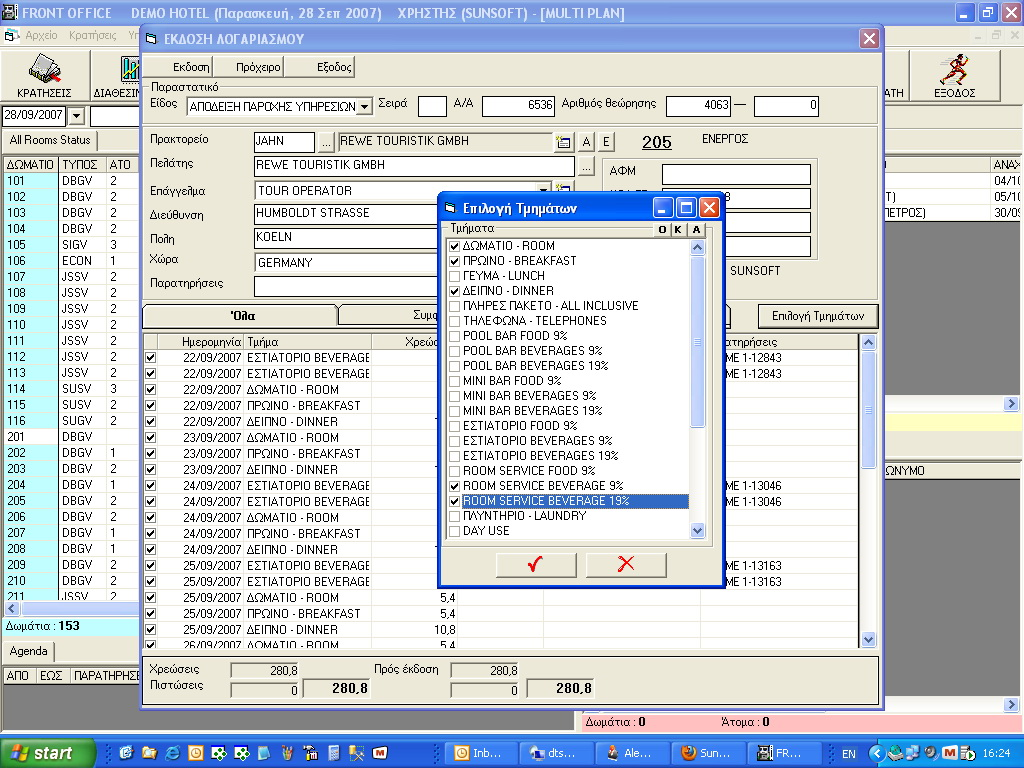Uncheck ΔΩΜΑΤΙΟ - ROOM department
This screenshot has height=768, width=1024.
tap(455, 246)
